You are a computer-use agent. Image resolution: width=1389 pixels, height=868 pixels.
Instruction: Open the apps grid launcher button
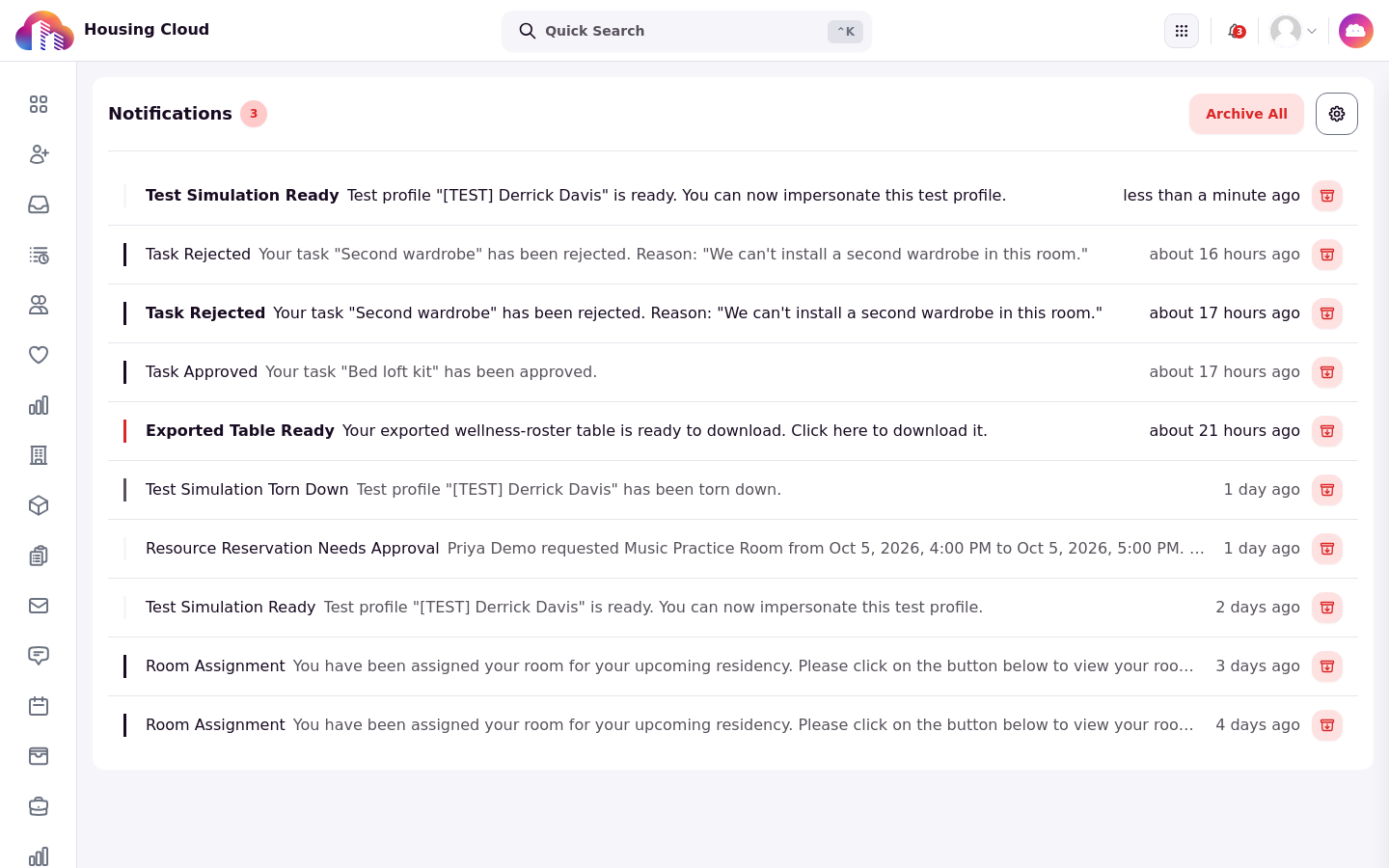[x=1182, y=31]
